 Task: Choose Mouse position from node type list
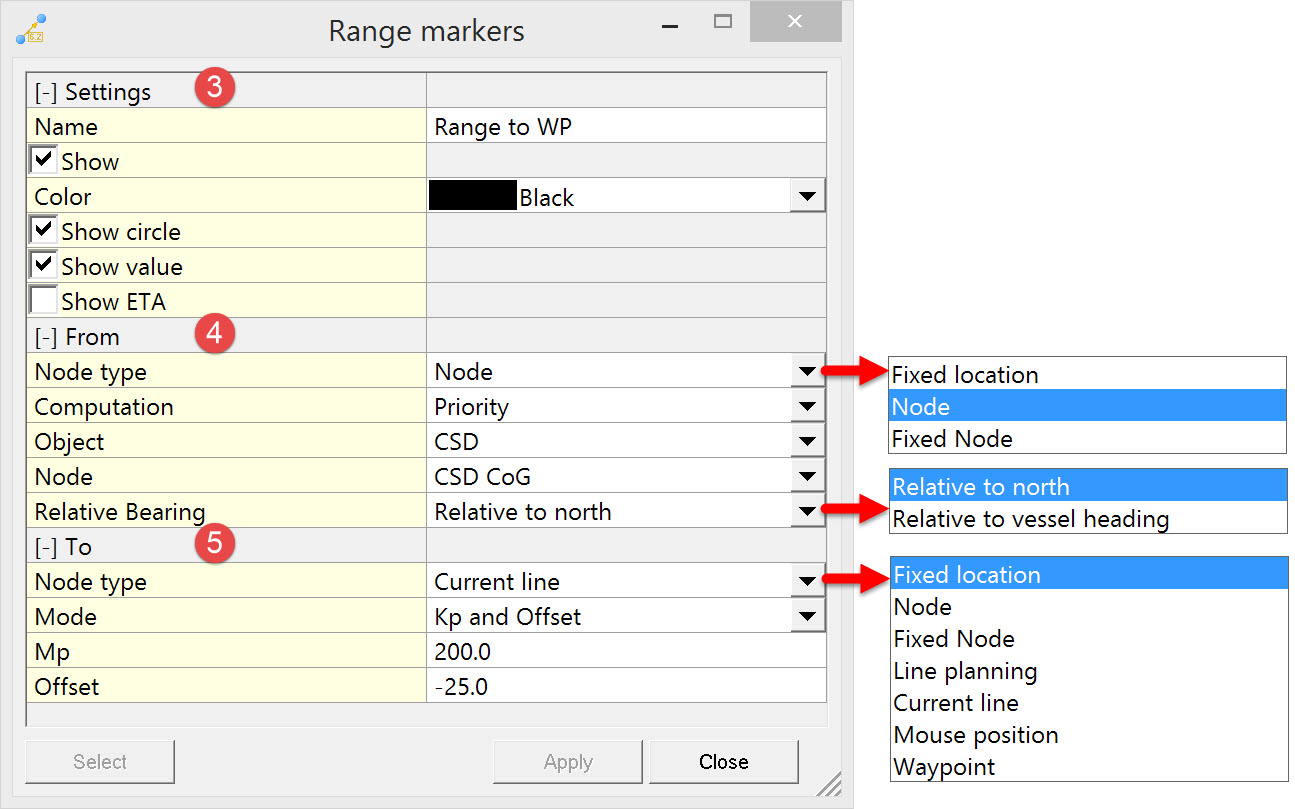click(x=975, y=735)
